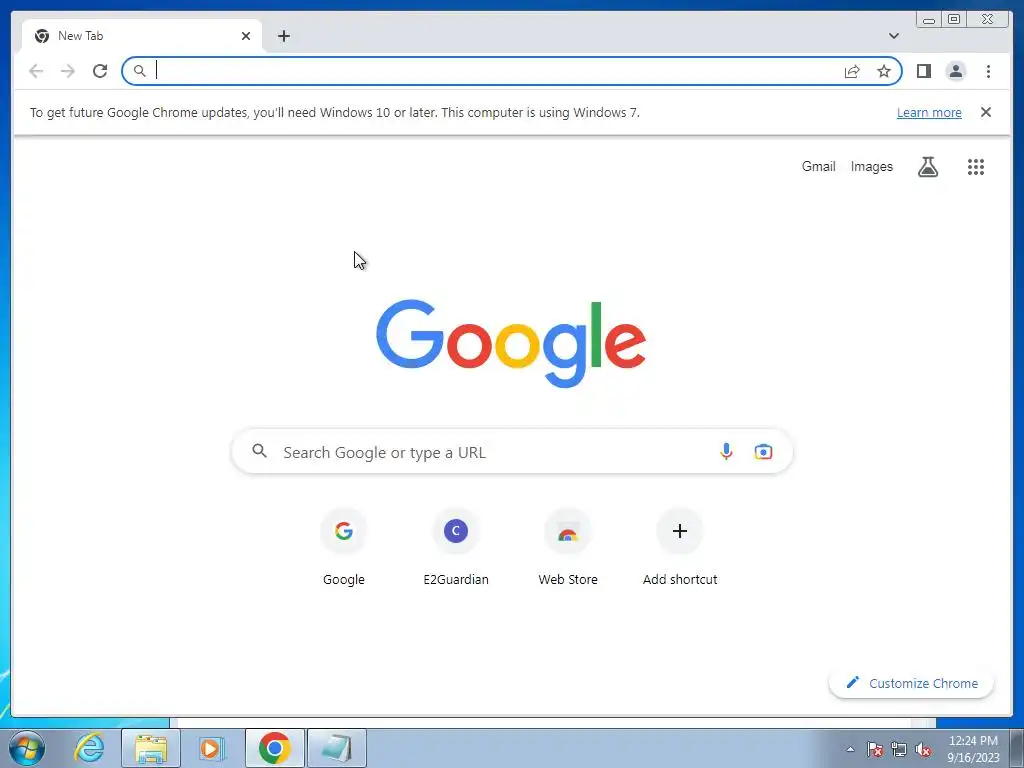Start voice search with microphone icon

pyautogui.click(x=726, y=451)
